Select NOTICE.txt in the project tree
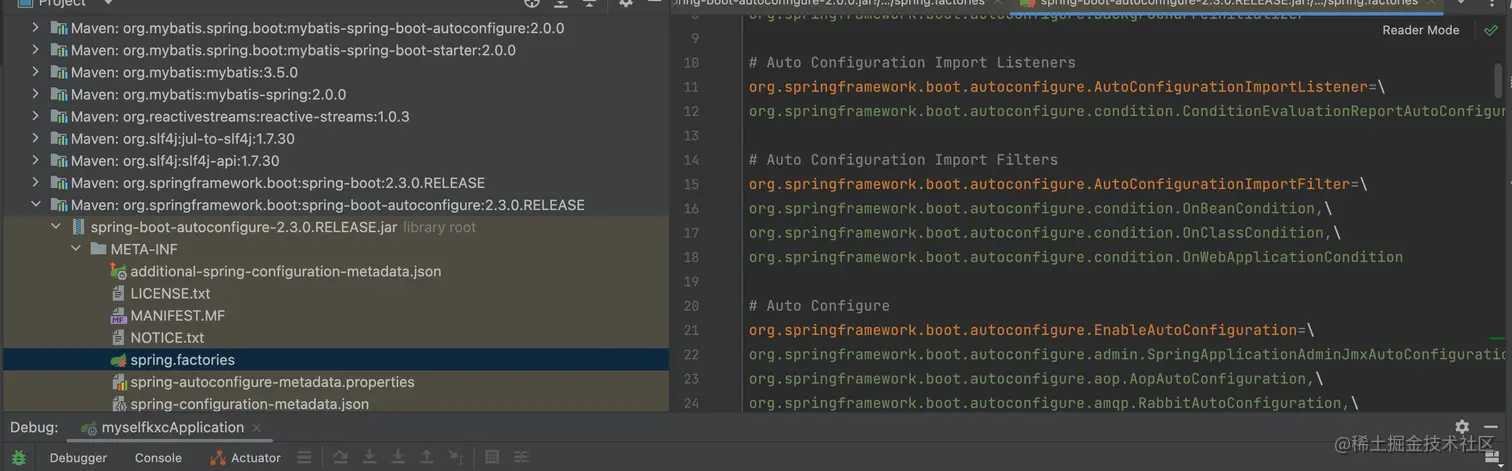1512x471 pixels. point(167,338)
